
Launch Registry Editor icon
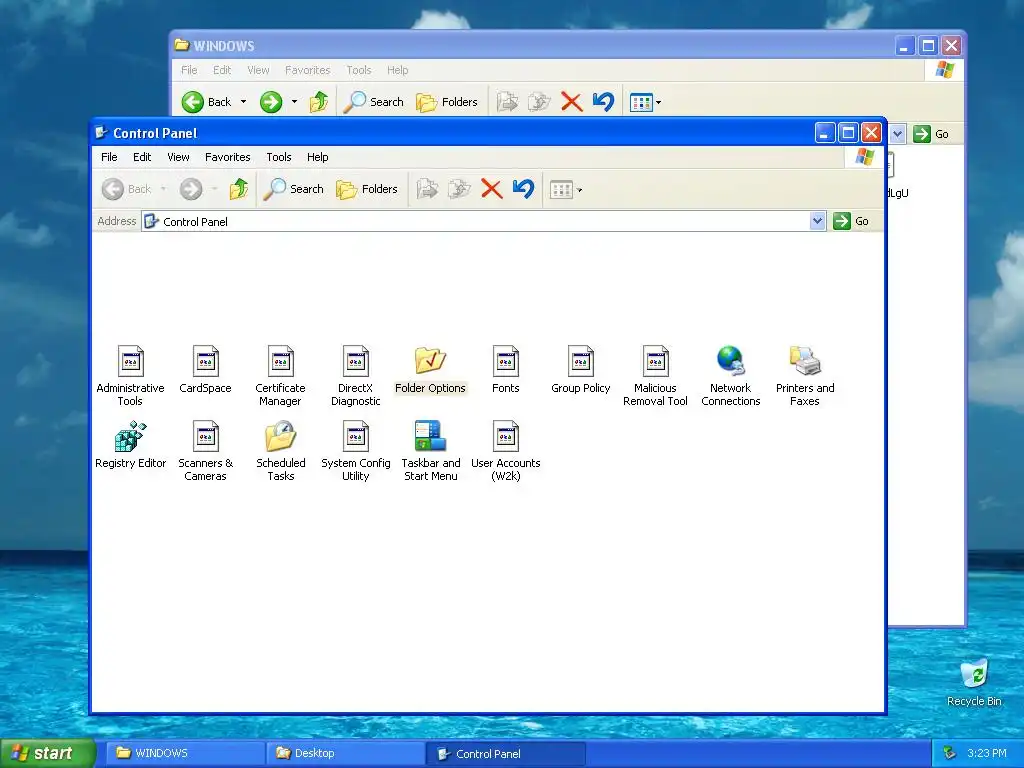(130, 445)
